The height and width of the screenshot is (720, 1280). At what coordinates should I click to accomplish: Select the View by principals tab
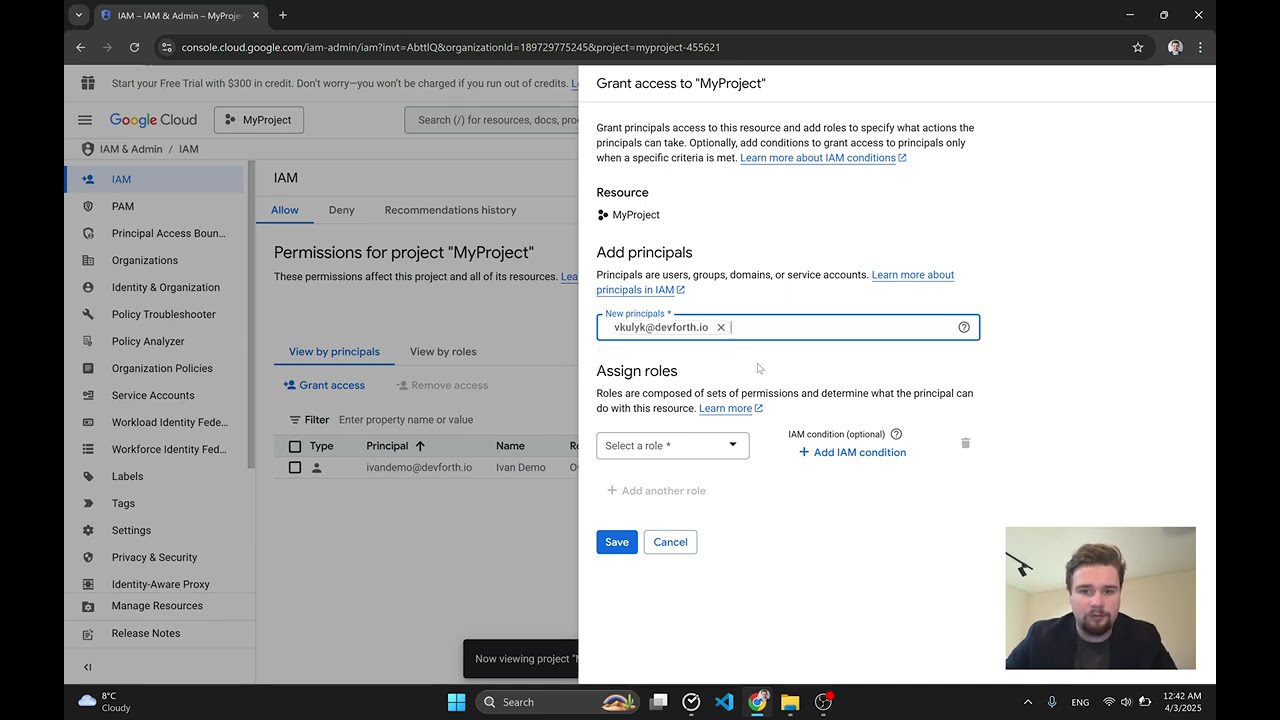pyautogui.click(x=334, y=352)
